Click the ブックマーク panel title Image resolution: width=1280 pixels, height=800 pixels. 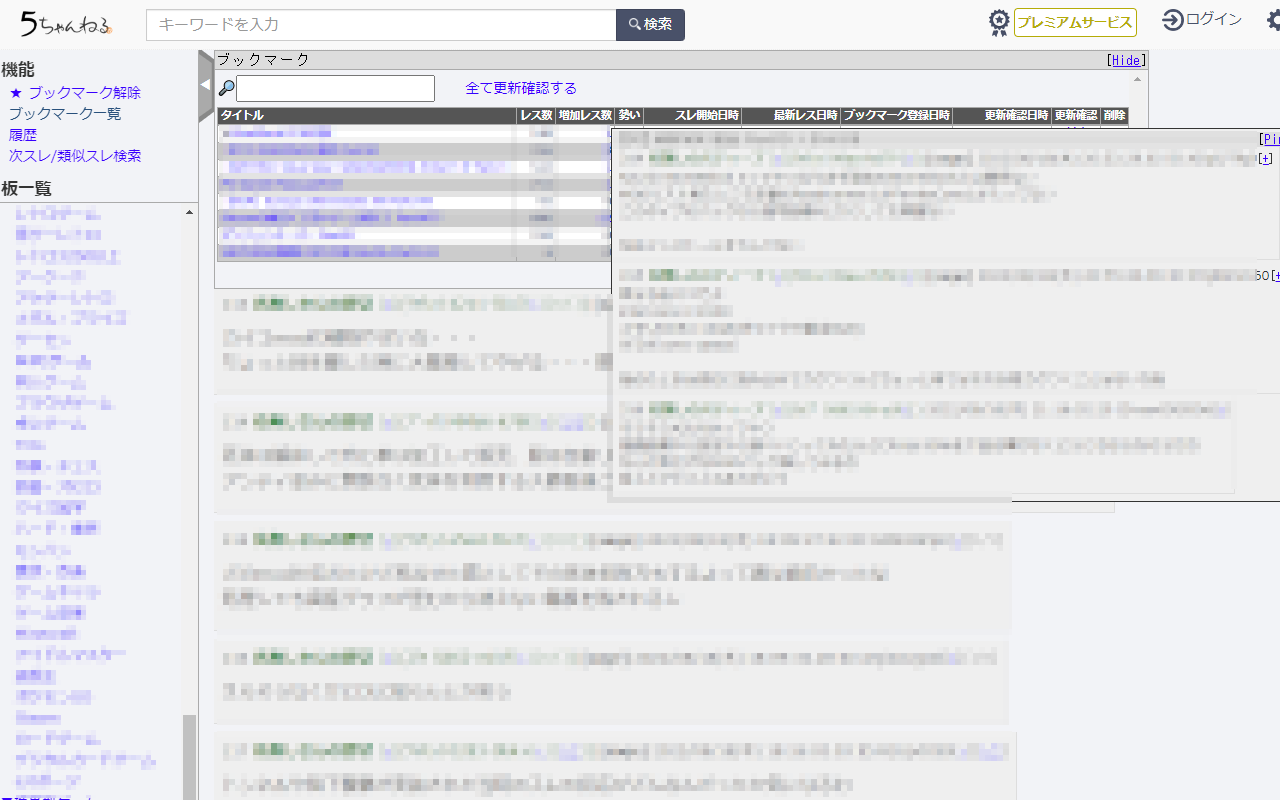tap(263, 60)
